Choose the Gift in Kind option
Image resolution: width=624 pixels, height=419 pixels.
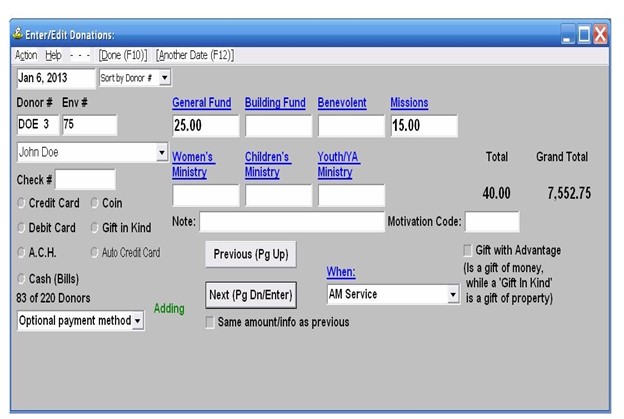[95, 228]
